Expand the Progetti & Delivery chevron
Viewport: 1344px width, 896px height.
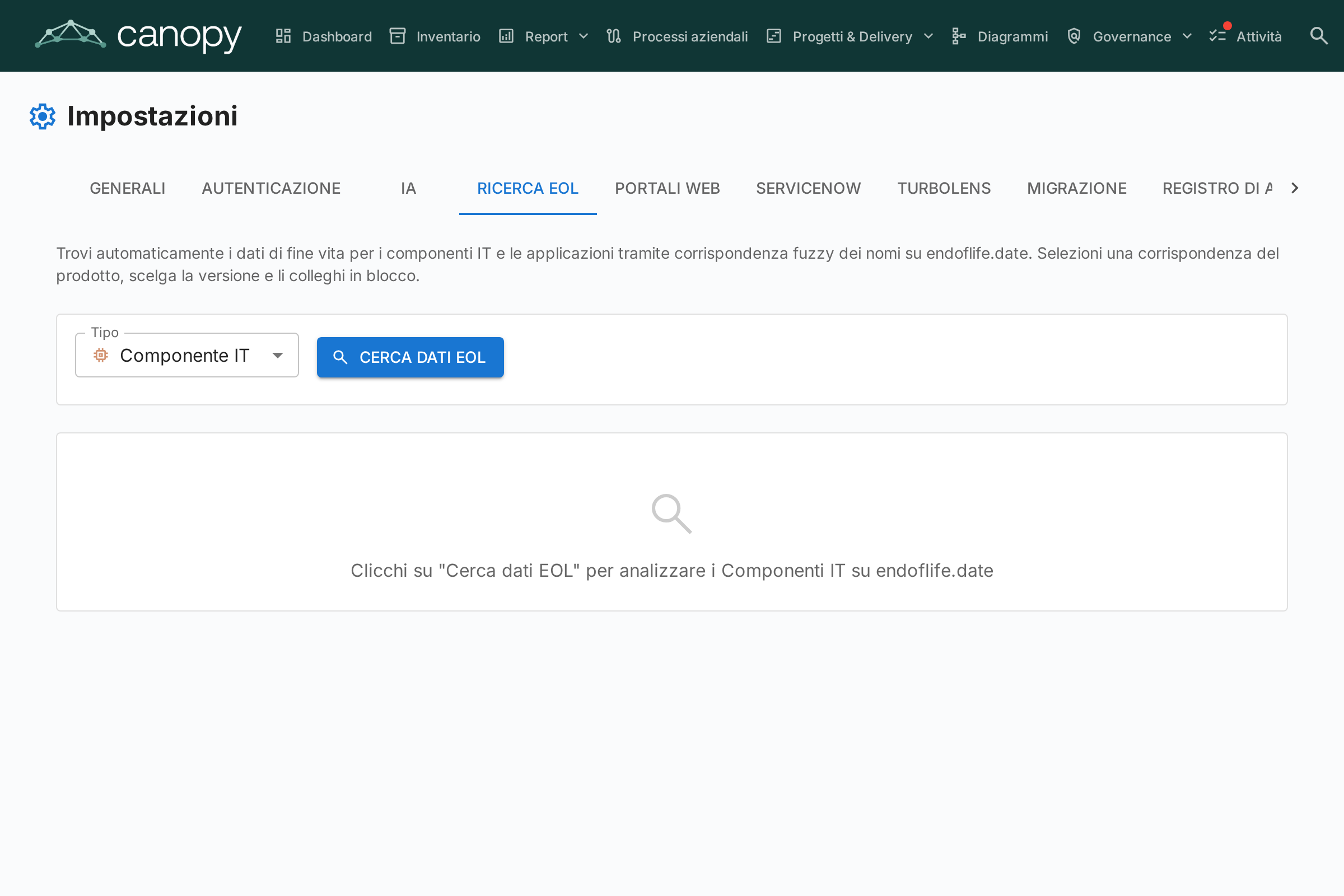coord(928,36)
